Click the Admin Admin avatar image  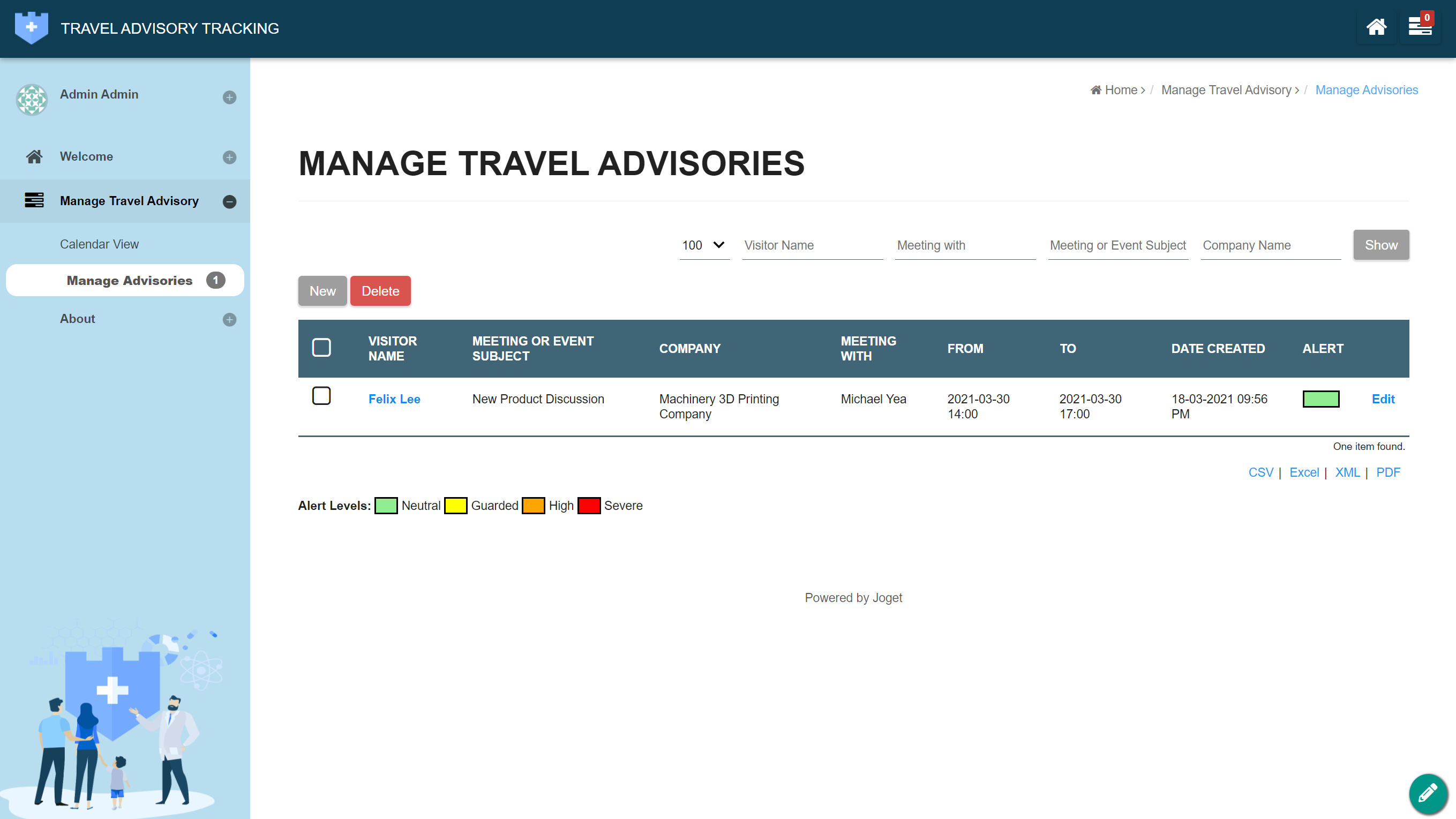click(x=32, y=100)
